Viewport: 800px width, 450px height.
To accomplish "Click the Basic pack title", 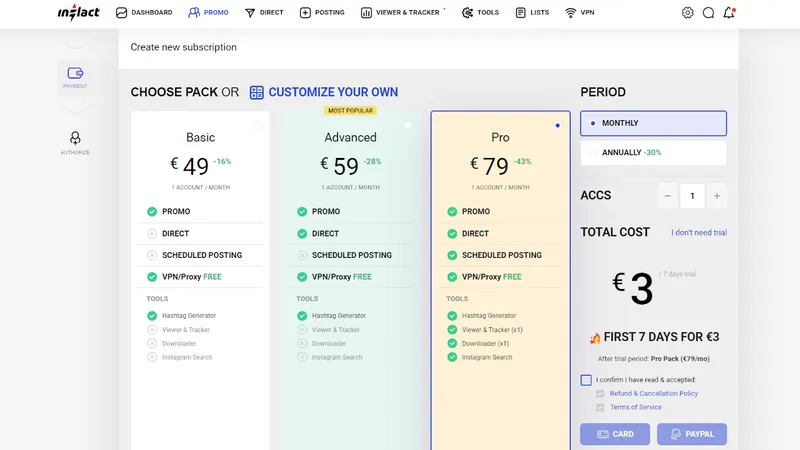I will tap(201, 137).
